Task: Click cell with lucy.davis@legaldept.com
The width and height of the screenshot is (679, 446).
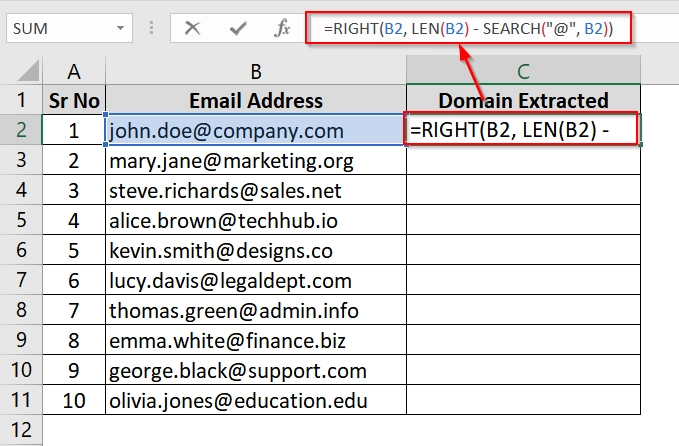Action: 256,280
